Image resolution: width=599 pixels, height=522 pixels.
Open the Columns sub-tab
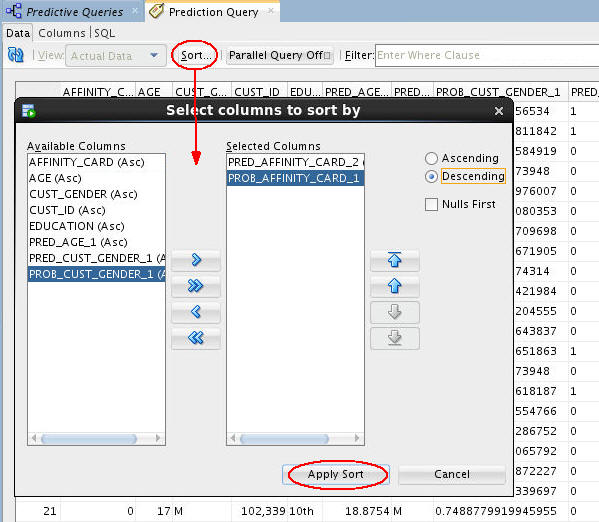62,33
